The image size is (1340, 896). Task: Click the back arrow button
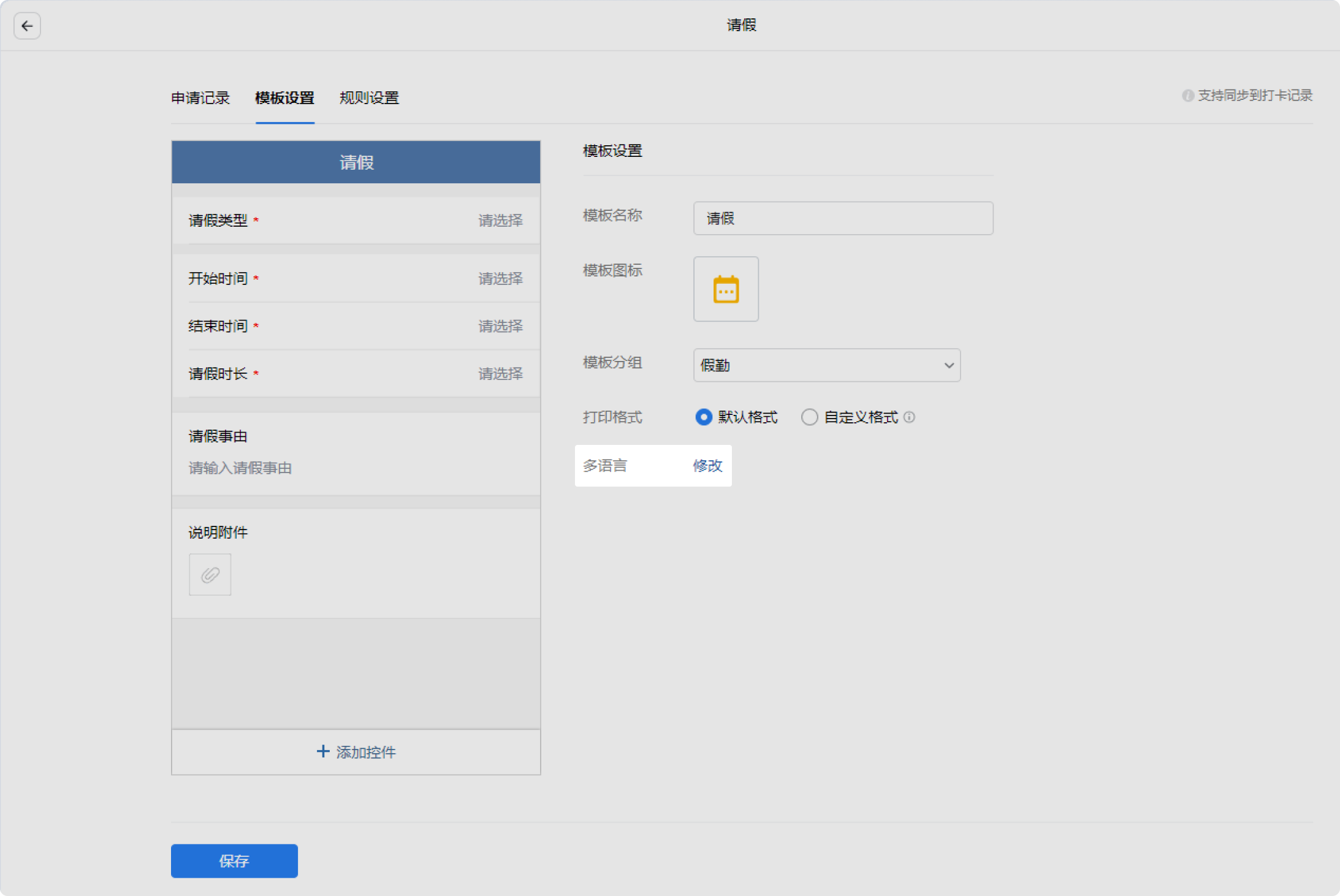pos(27,26)
